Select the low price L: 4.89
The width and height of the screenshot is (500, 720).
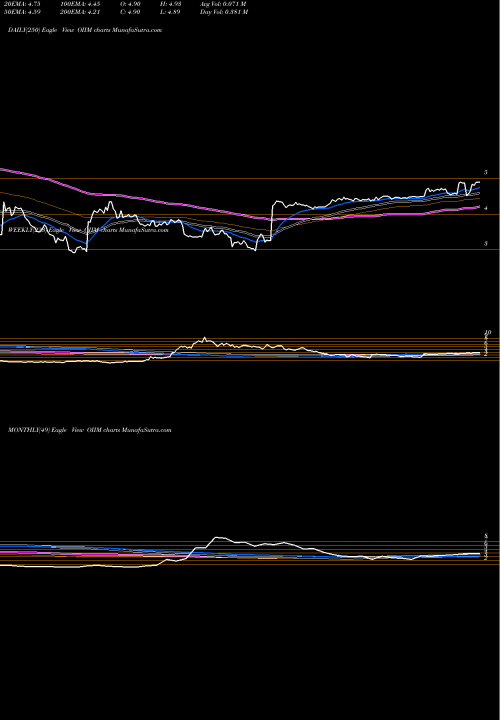169,12
